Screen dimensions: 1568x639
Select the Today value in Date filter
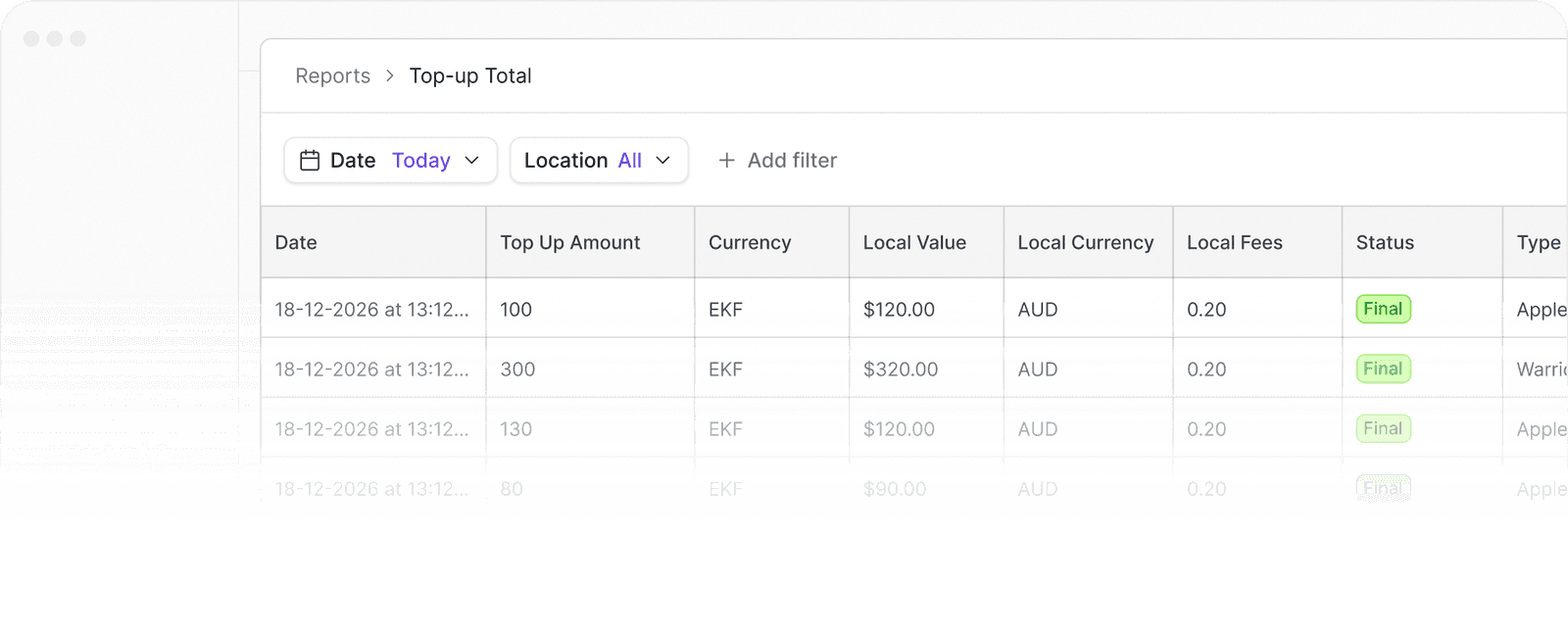click(421, 160)
